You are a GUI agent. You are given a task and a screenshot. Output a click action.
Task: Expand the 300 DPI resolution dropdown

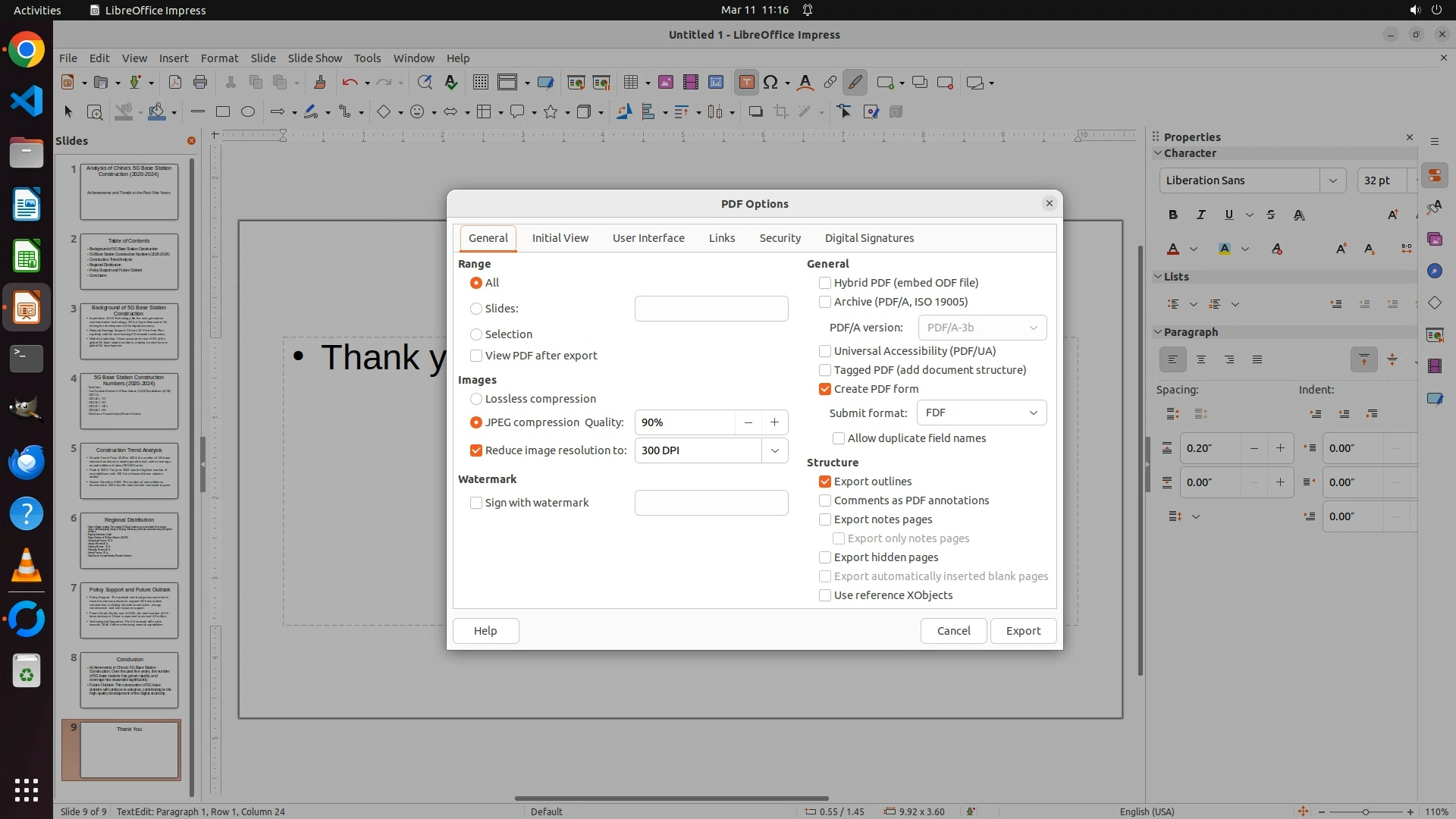[774, 450]
